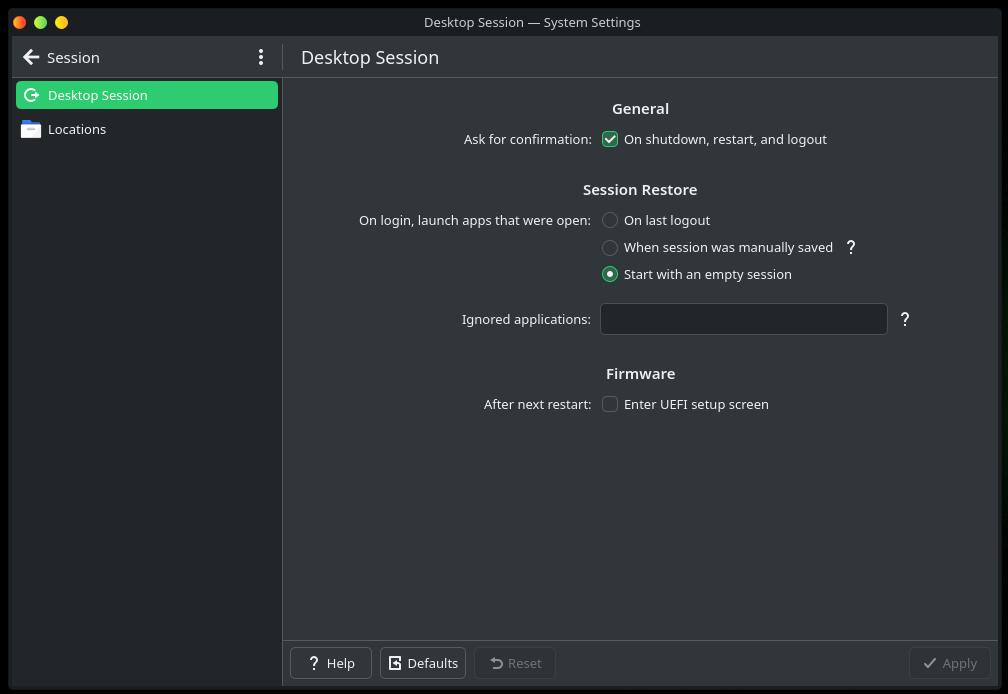Click help icon beside manually saved option
1008x694 pixels.
click(851, 247)
